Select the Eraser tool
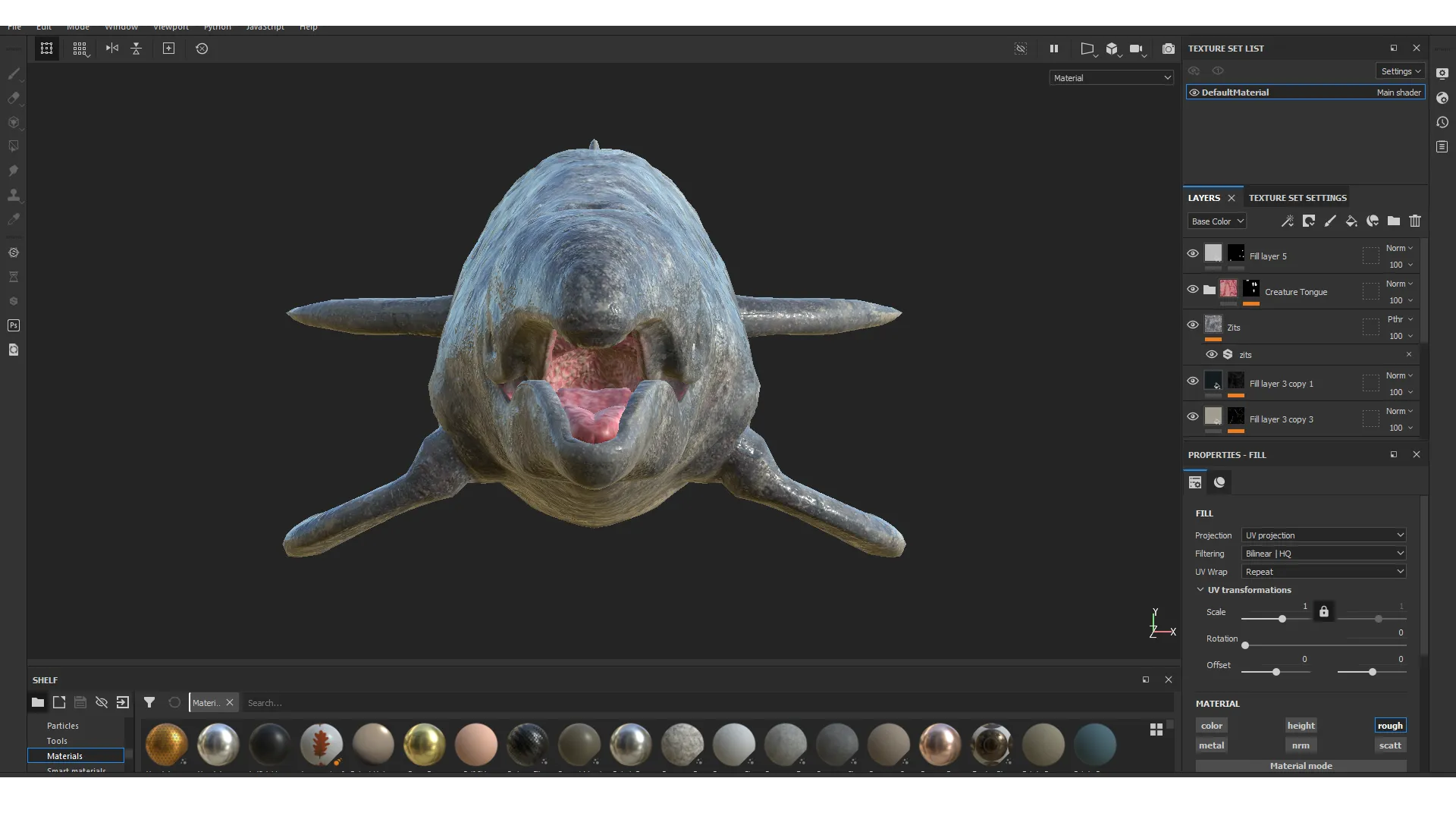Viewport: 1456px width, 819px height. 14,98
